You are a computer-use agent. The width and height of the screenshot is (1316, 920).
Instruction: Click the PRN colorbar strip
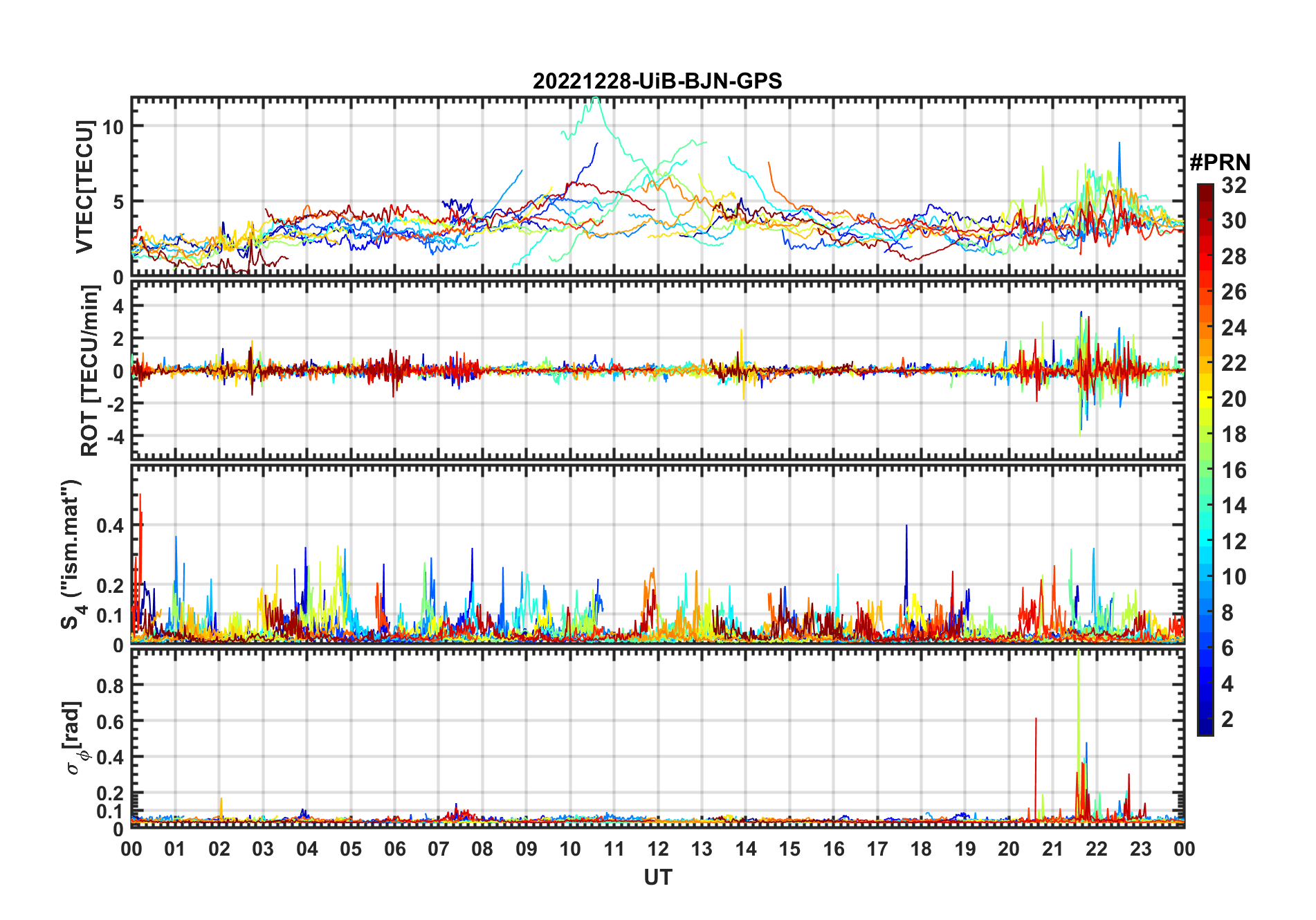tap(1205, 459)
